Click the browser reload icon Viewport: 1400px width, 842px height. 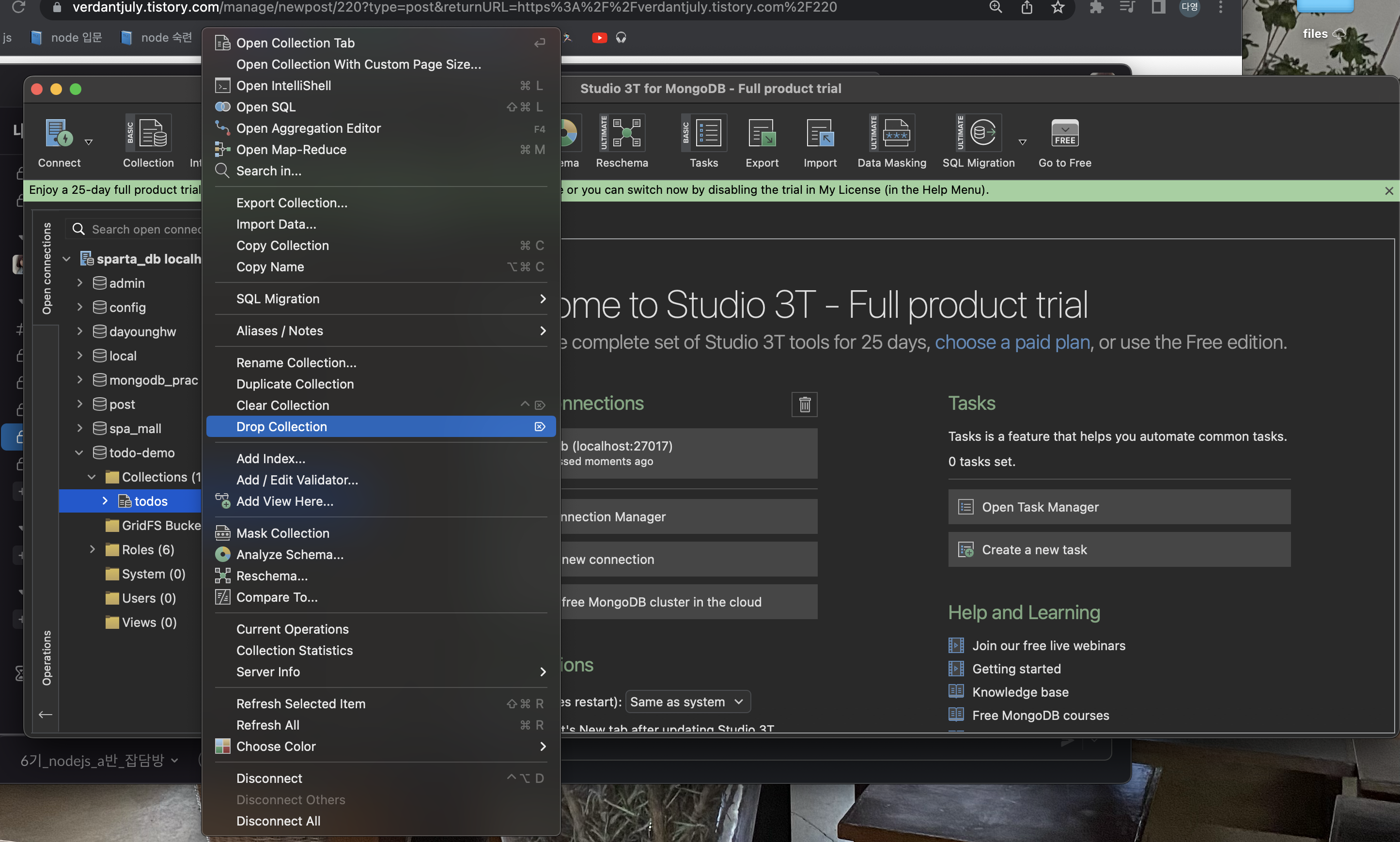18,7
